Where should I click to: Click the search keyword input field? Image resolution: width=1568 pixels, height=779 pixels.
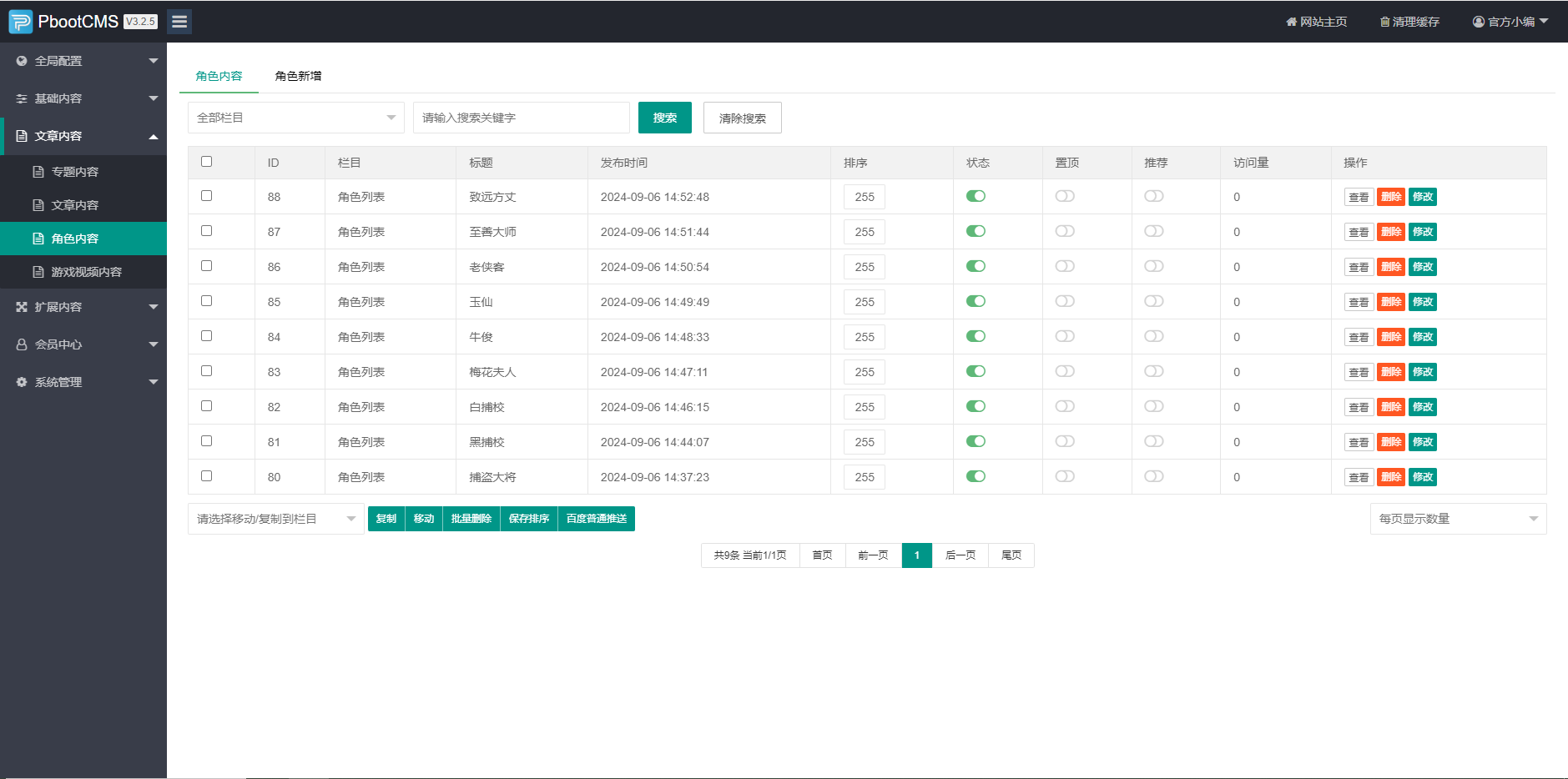(x=522, y=118)
